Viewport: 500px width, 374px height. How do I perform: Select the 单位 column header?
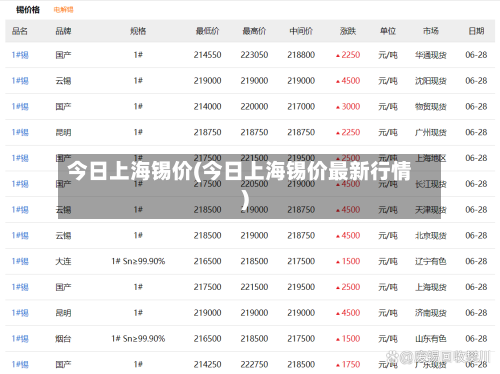[x=388, y=31]
